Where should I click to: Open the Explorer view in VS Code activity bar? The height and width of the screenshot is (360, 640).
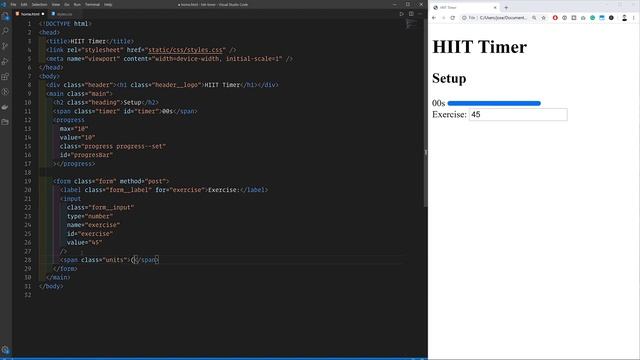[5, 16]
